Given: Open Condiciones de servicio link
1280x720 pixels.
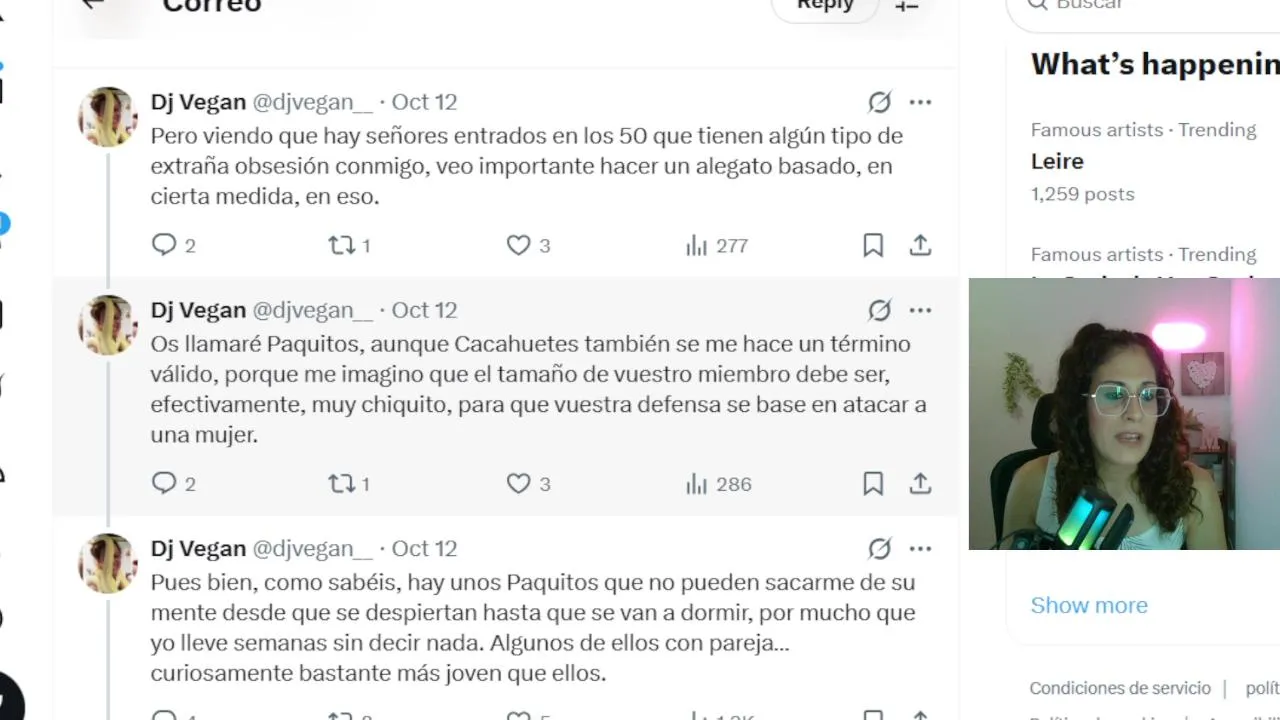Looking at the screenshot, I should [x=1120, y=688].
